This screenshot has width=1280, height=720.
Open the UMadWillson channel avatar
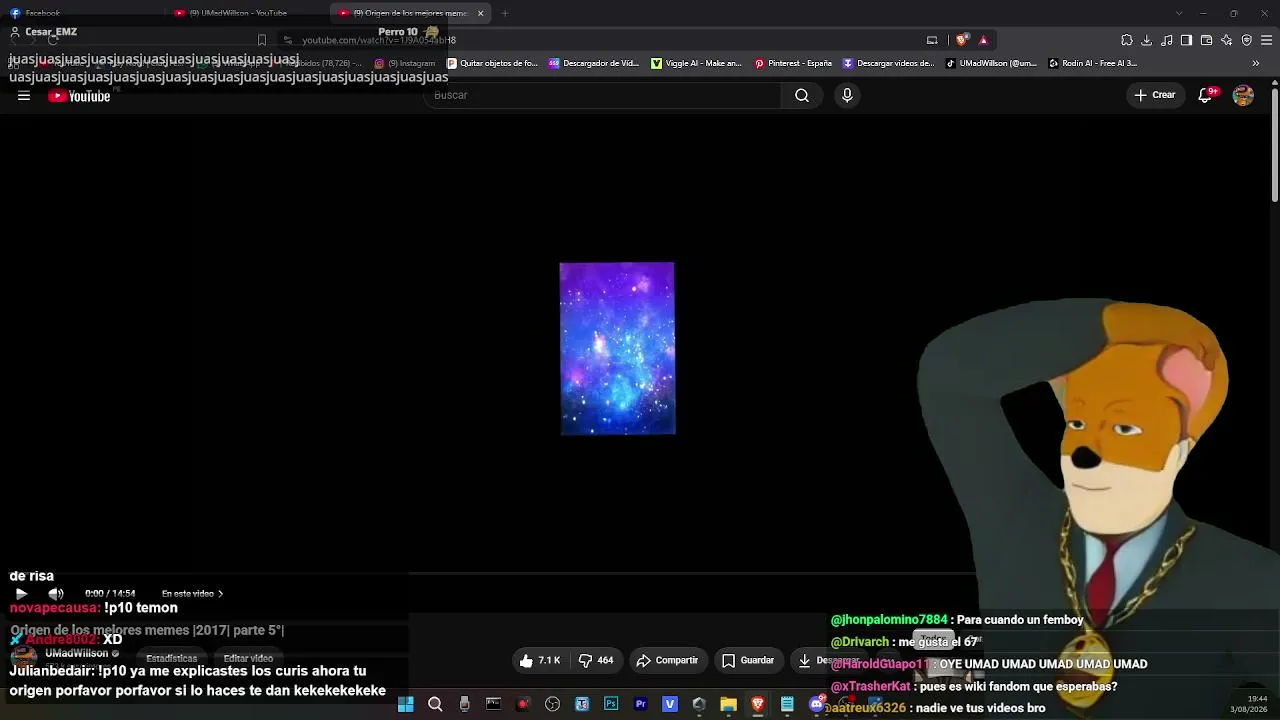(23, 658)
